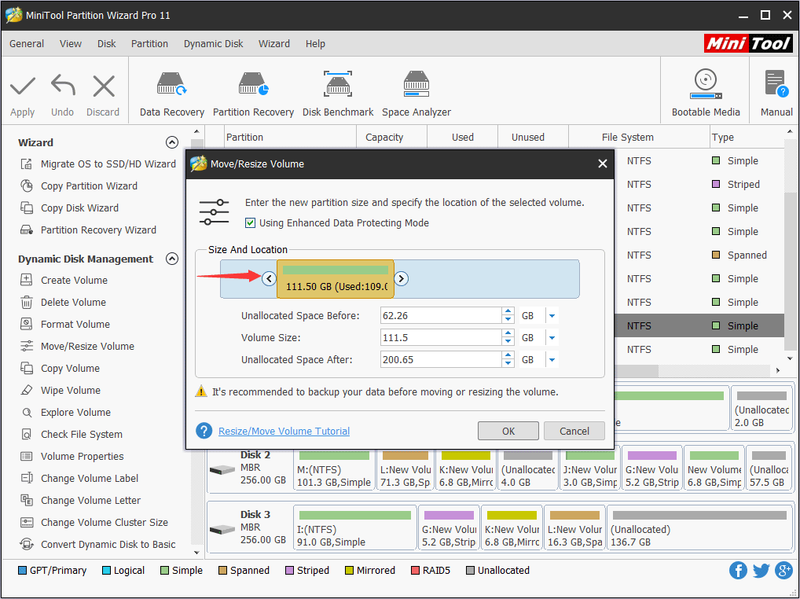Click the Volume Size spinner
The width and height of the screenshot is (800, 599).
[508, 338]
